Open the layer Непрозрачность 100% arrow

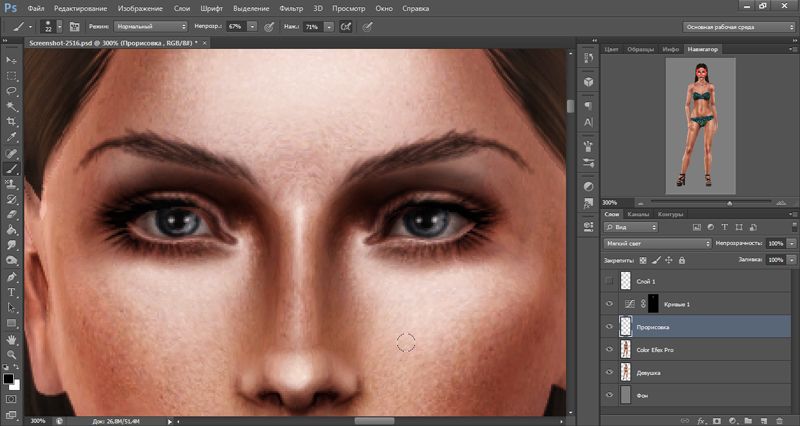(x=791, y=244)
